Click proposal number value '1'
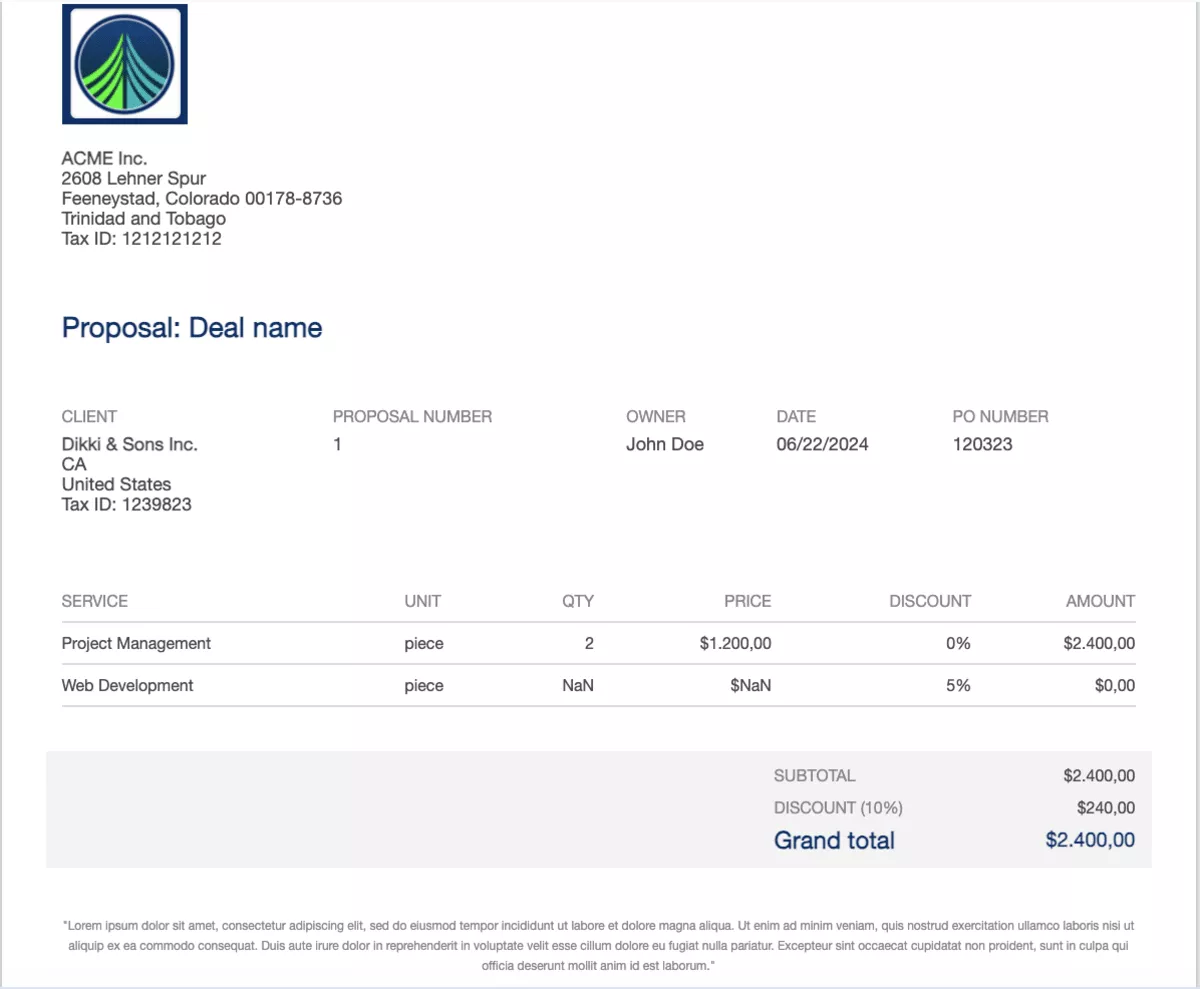The height and width of the screenshot is (989, 1200). tap(338, 444)
